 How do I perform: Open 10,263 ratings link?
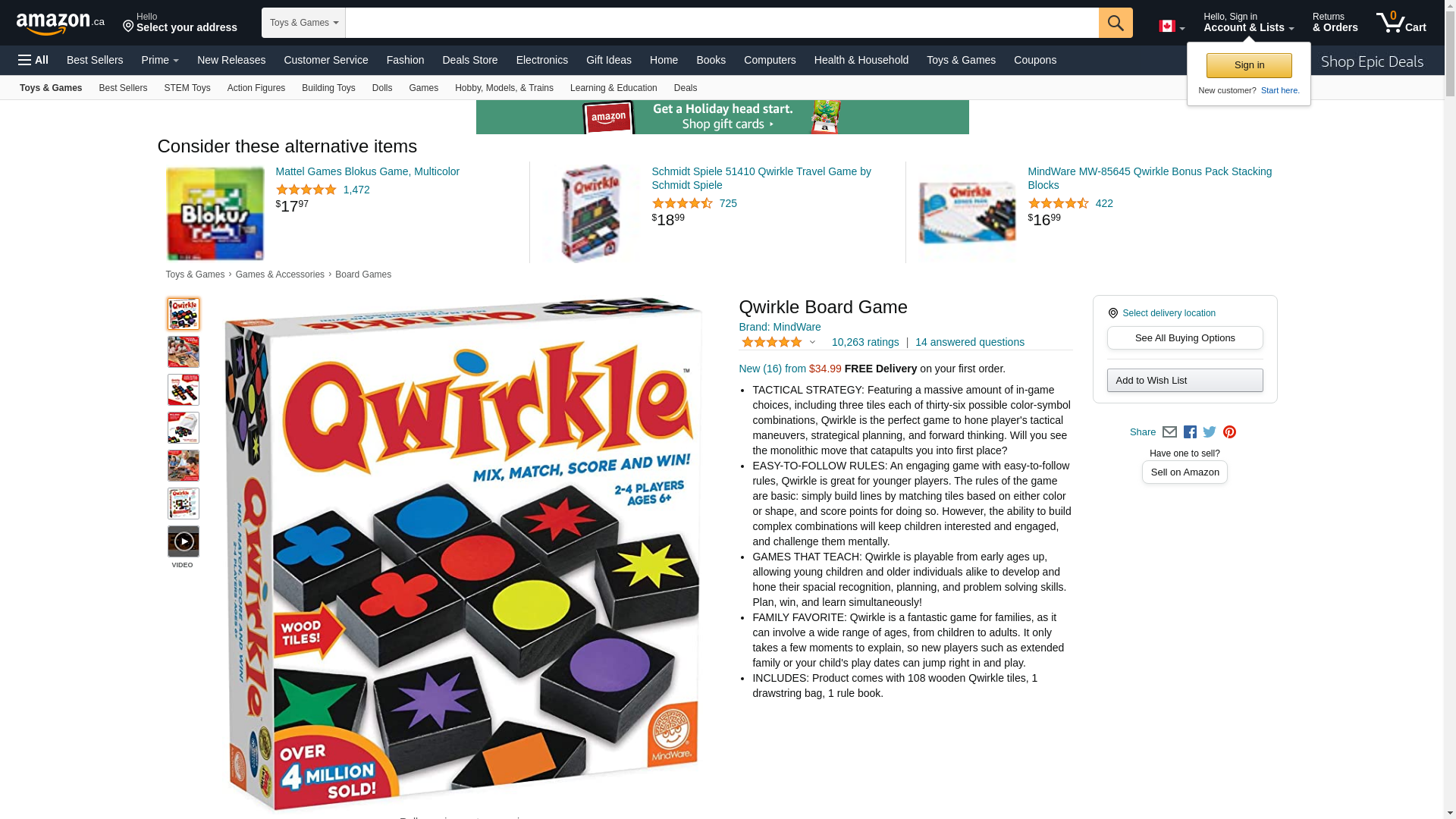[865, 342]
